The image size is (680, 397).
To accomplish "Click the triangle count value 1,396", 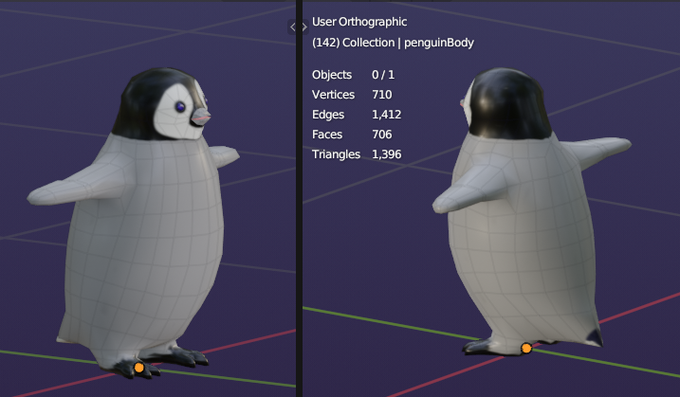I will point(386,154).
